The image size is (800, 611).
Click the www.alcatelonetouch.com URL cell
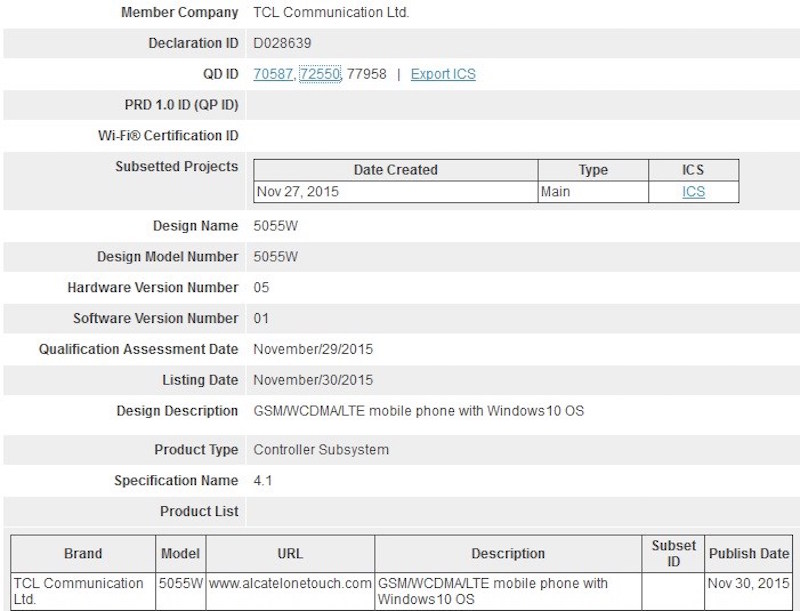(x=289, y=582)
